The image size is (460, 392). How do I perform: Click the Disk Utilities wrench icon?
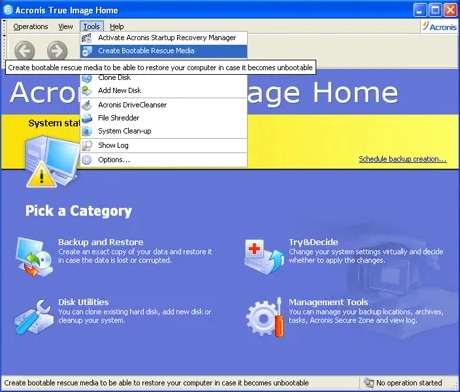pyautogui.click(x=34, y=317)
